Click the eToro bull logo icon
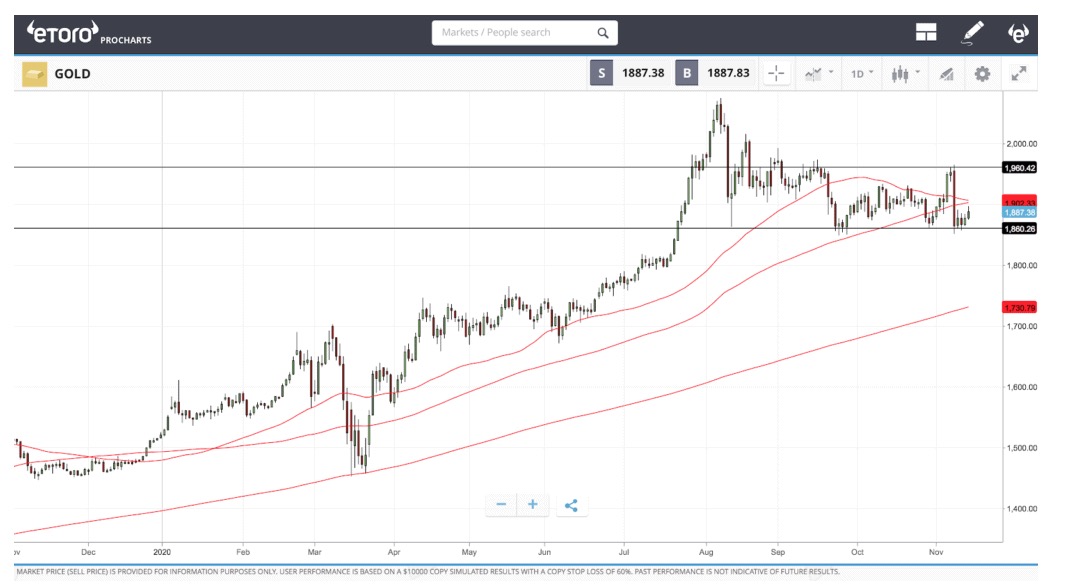This screenshot has height=587, width=1065. 1018,33
